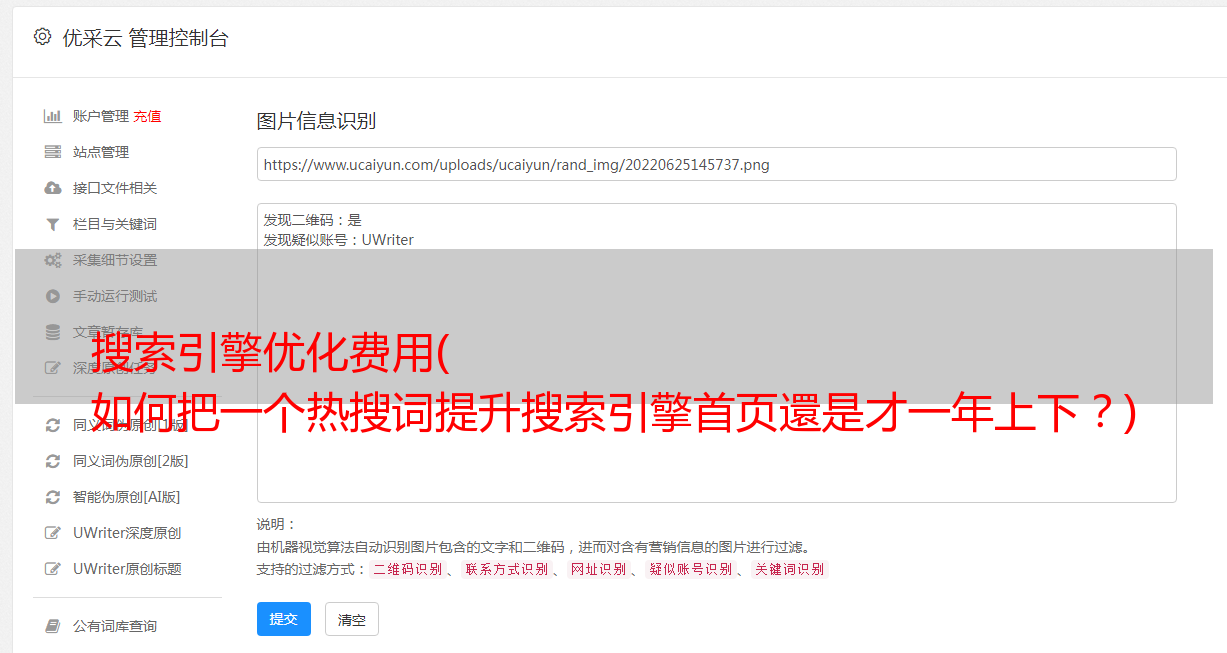This screenshot has height=653, width=1227.
Task: Click the 发现疑似账号：UWriter result line
Action: click(338, 240)
